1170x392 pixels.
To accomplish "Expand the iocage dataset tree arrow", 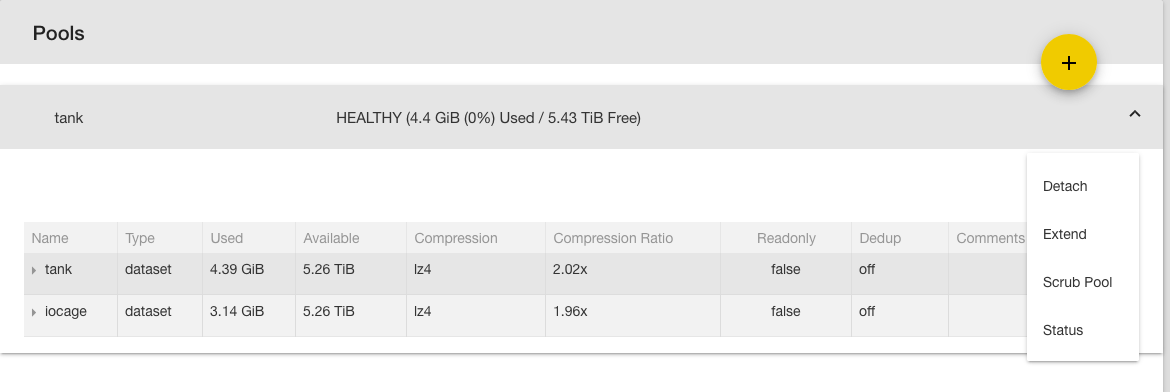I will click(34, 312).
